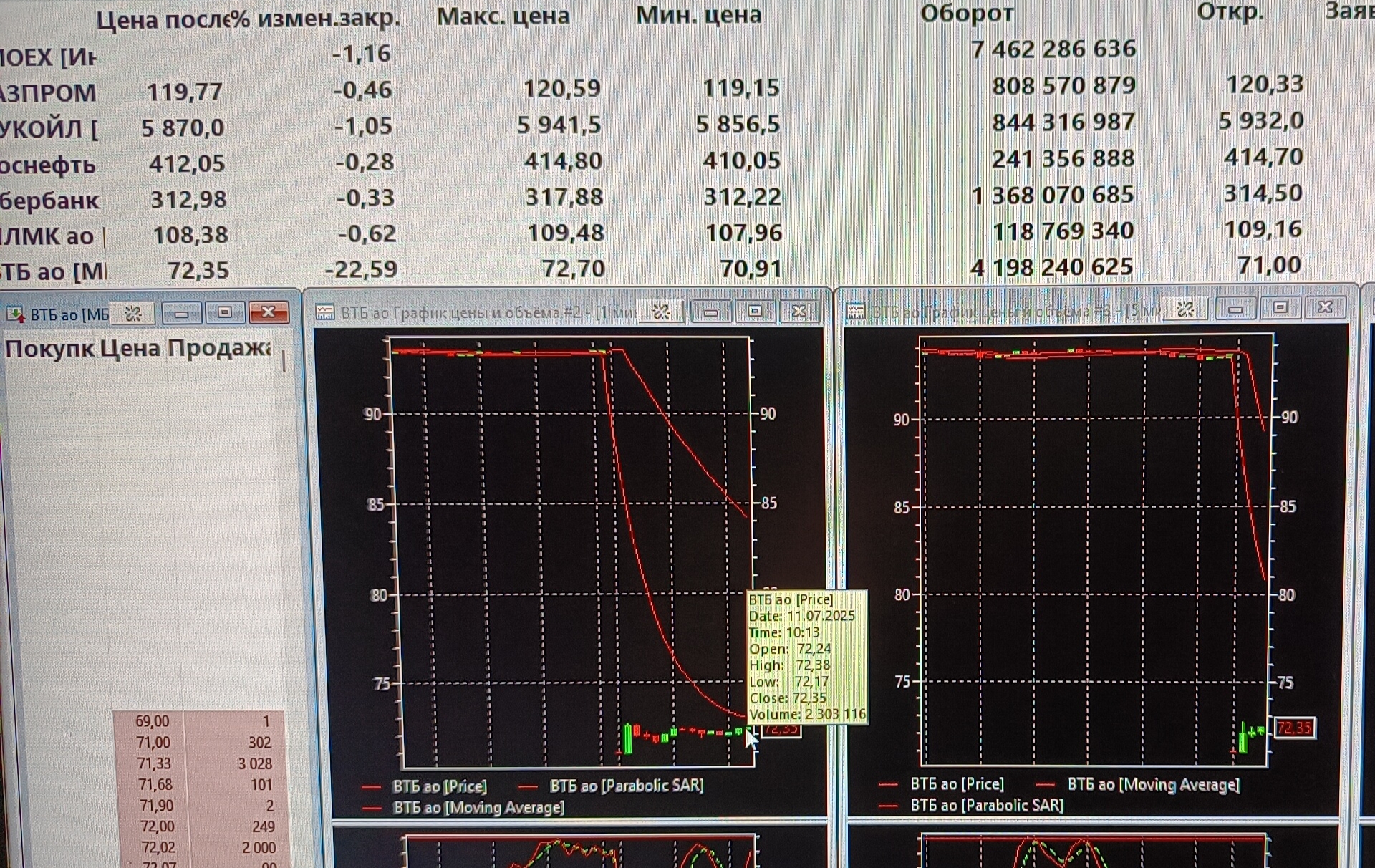Click the chart icon in the График цены и объёма #3 title
Image resolution: width=1375 pixels, height=868 pixels.
[x=856, y=311]
